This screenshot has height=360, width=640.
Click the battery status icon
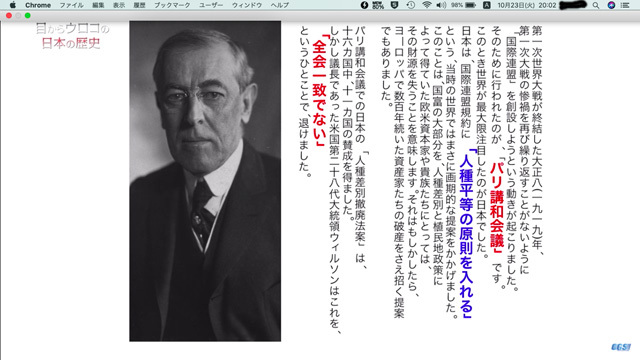[x=471, y=5]
